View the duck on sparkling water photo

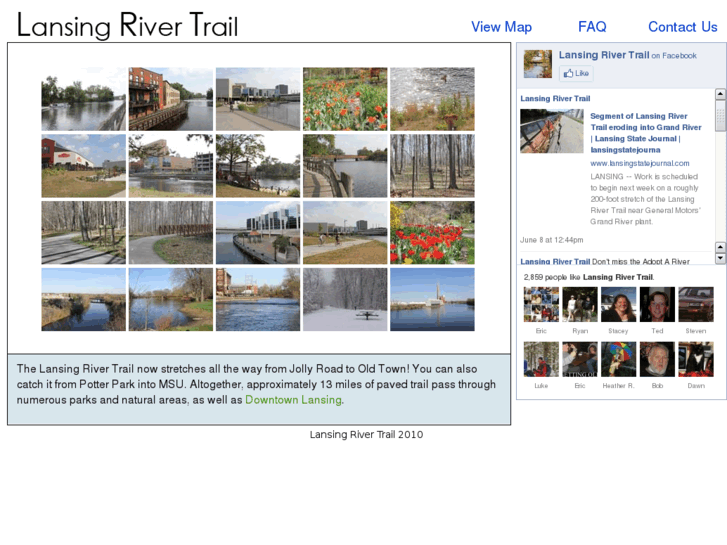point(432,99)
